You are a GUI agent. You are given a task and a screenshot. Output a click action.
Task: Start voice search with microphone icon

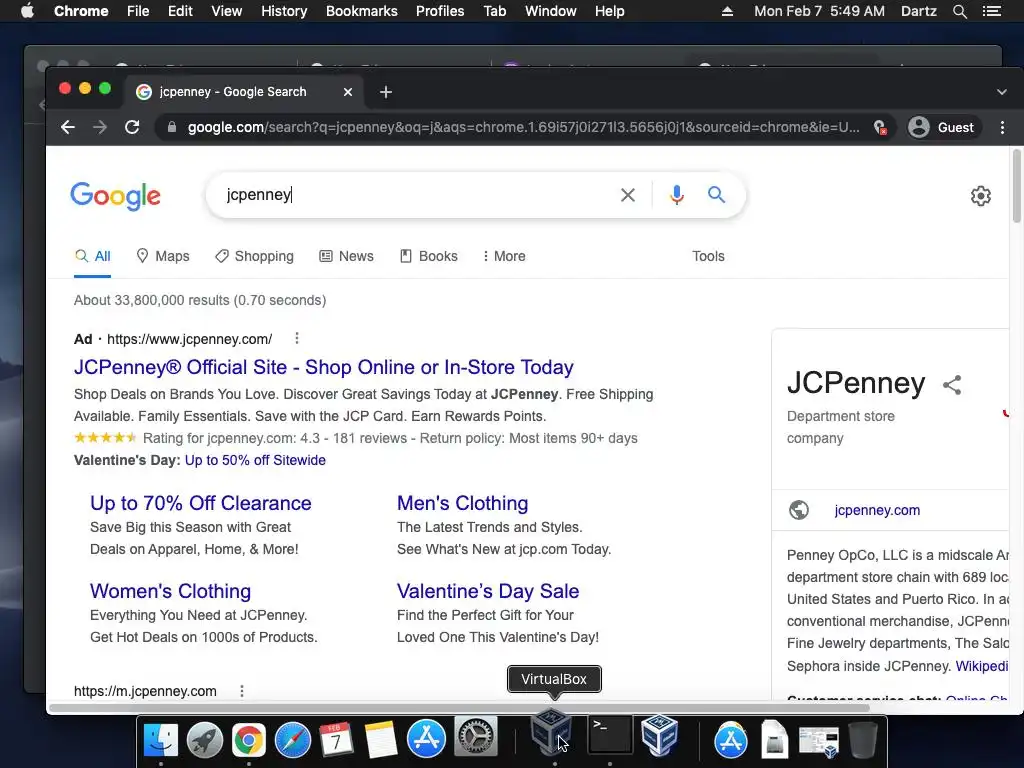click(677, 195)
